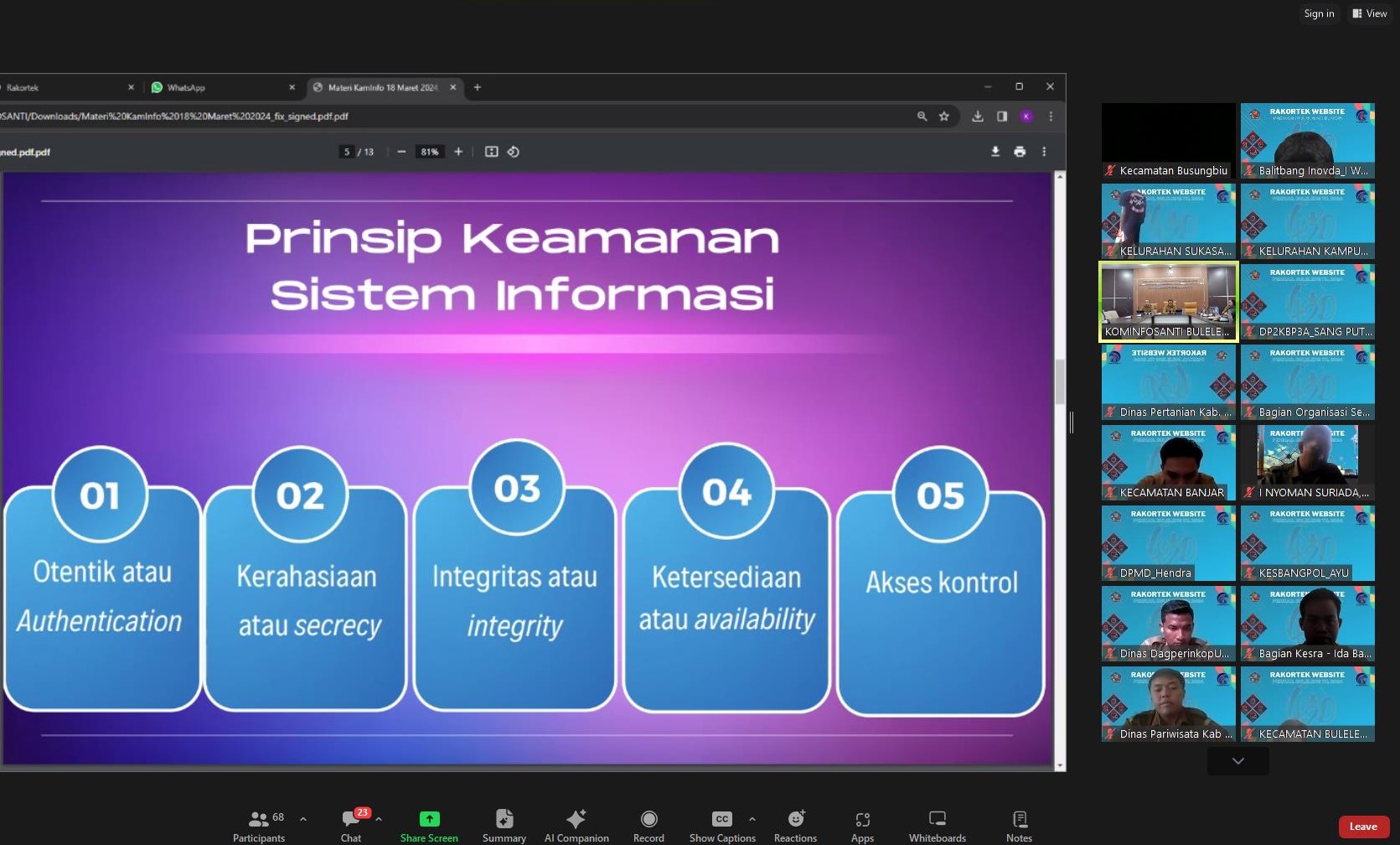Click the PDF fit to page button
Screen dimensions: 1400x845
coord(491,152)
